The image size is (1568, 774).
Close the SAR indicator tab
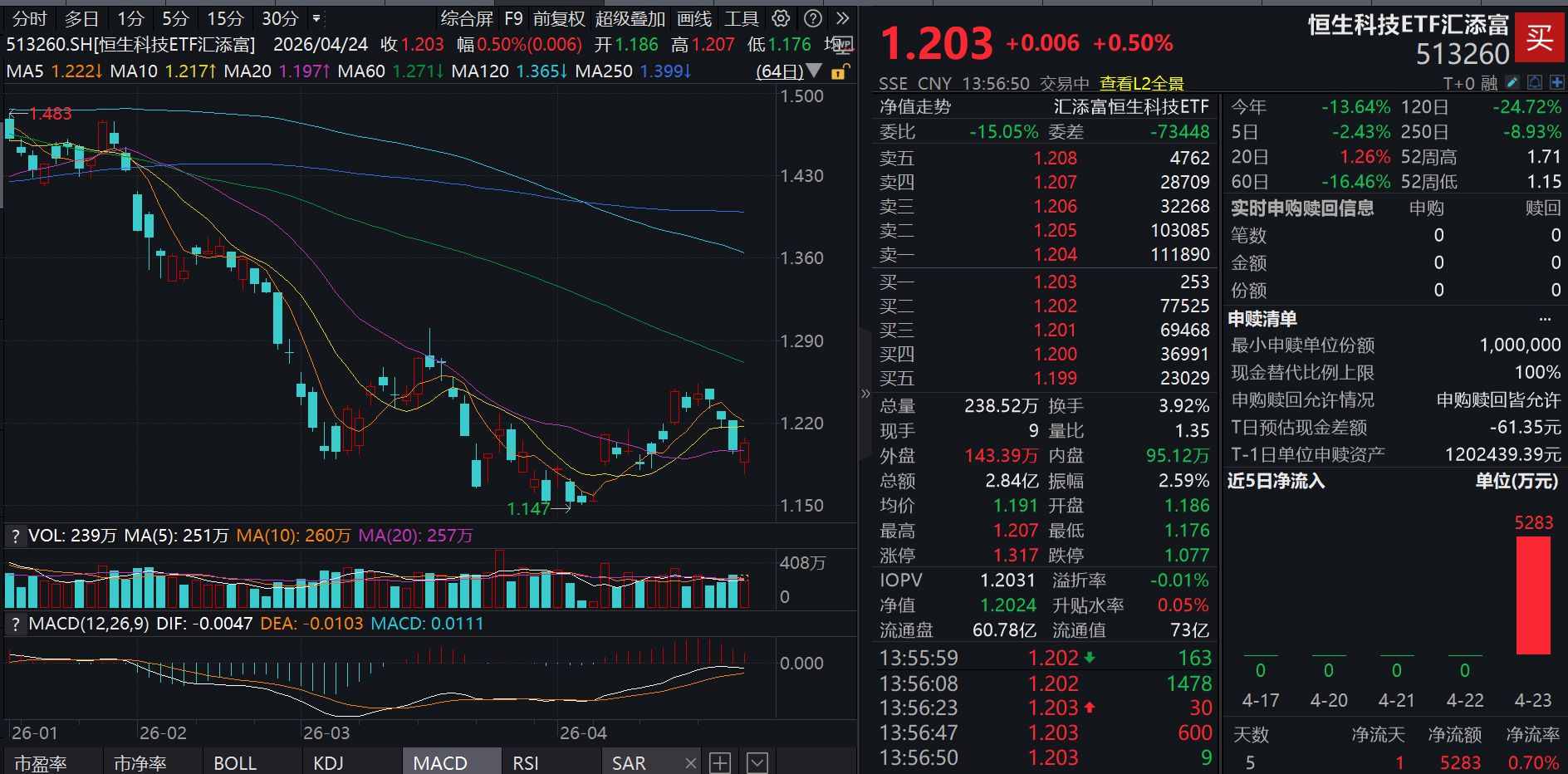(691, 763)
